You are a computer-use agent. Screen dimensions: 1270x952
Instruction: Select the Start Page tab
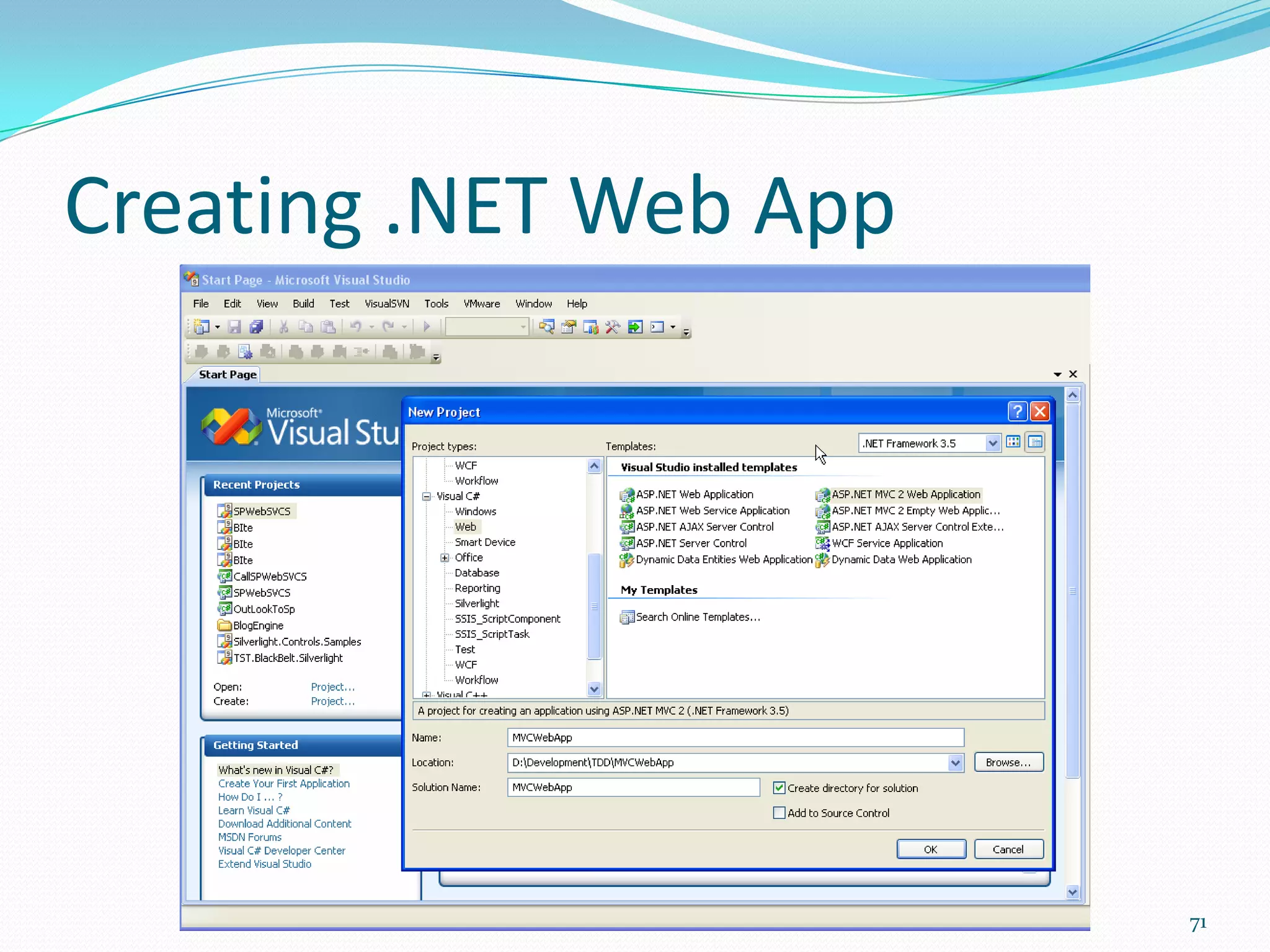(x=228, y=374)
